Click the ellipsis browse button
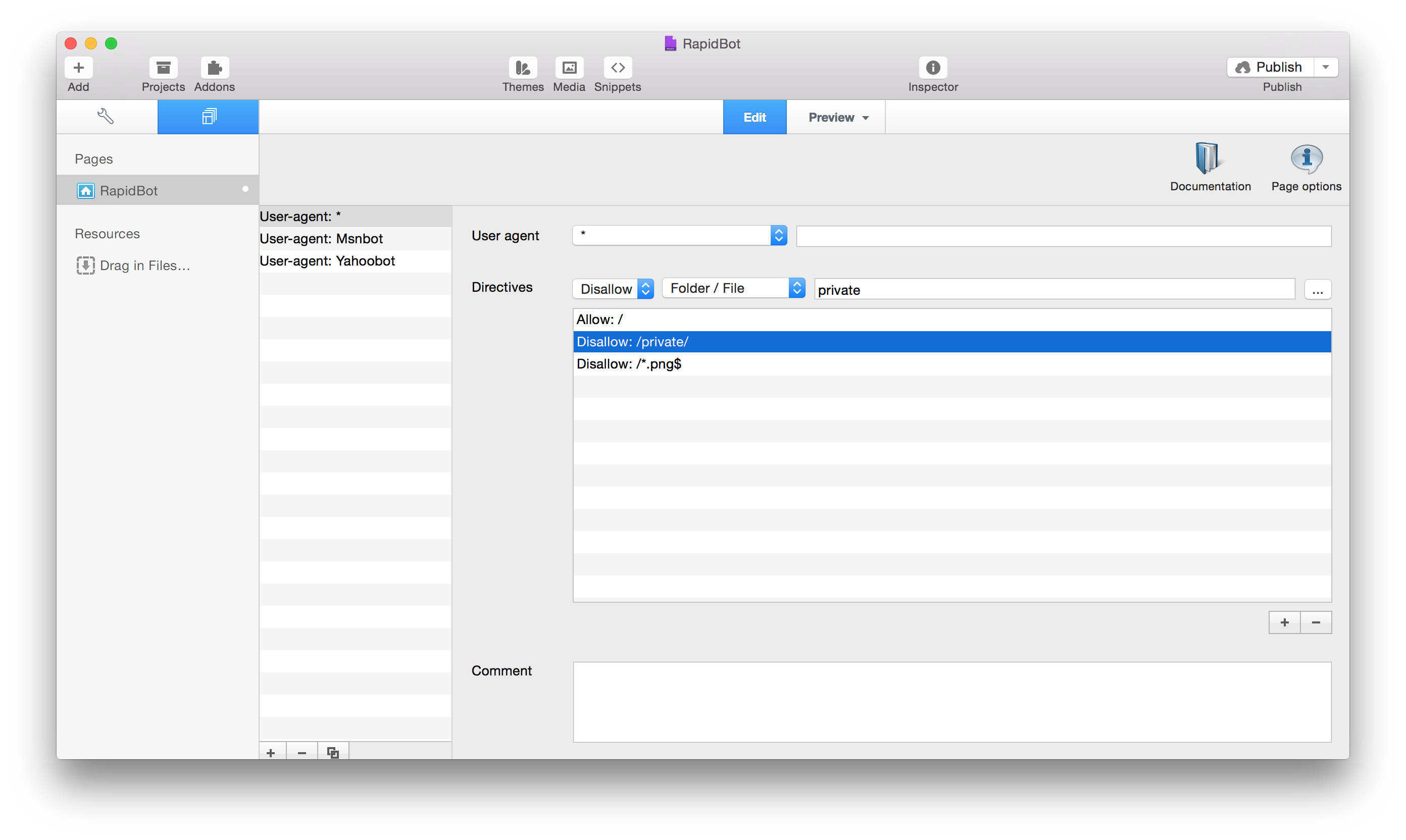 click(x=1317, y=290)
